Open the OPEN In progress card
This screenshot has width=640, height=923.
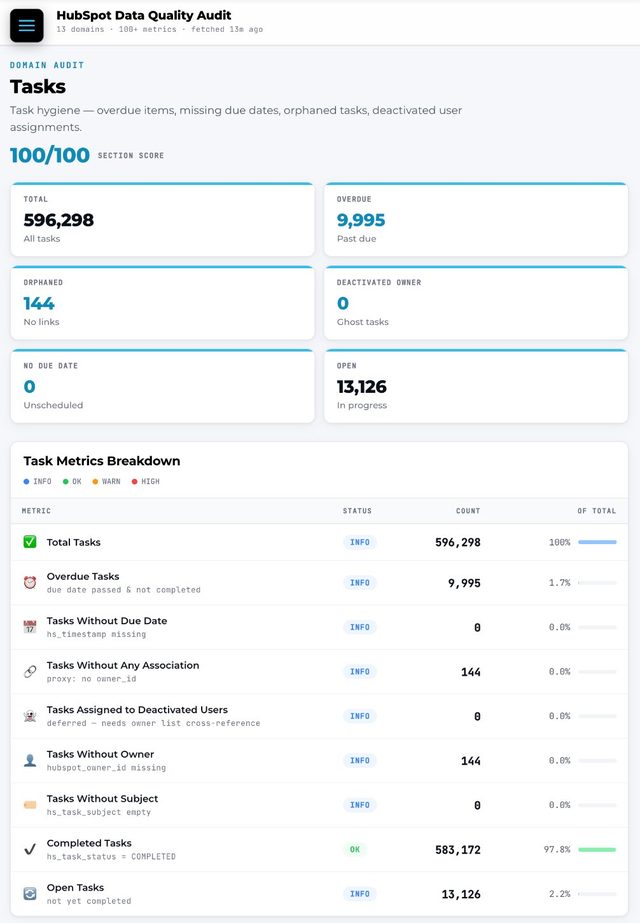pyautogui.click(x=476, y=386)
